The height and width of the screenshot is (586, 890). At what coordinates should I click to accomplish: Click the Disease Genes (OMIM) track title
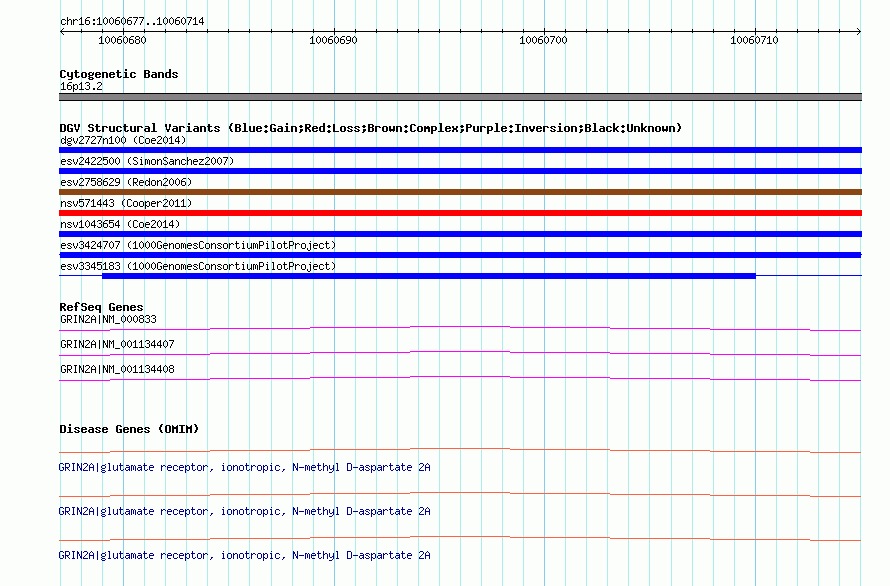tap(129, 429)
